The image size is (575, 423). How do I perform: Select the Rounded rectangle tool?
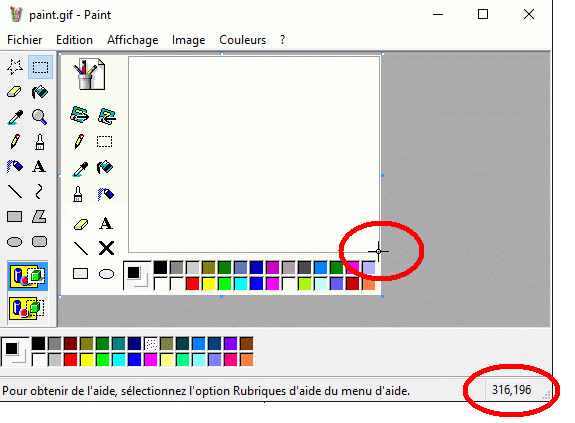40,242
